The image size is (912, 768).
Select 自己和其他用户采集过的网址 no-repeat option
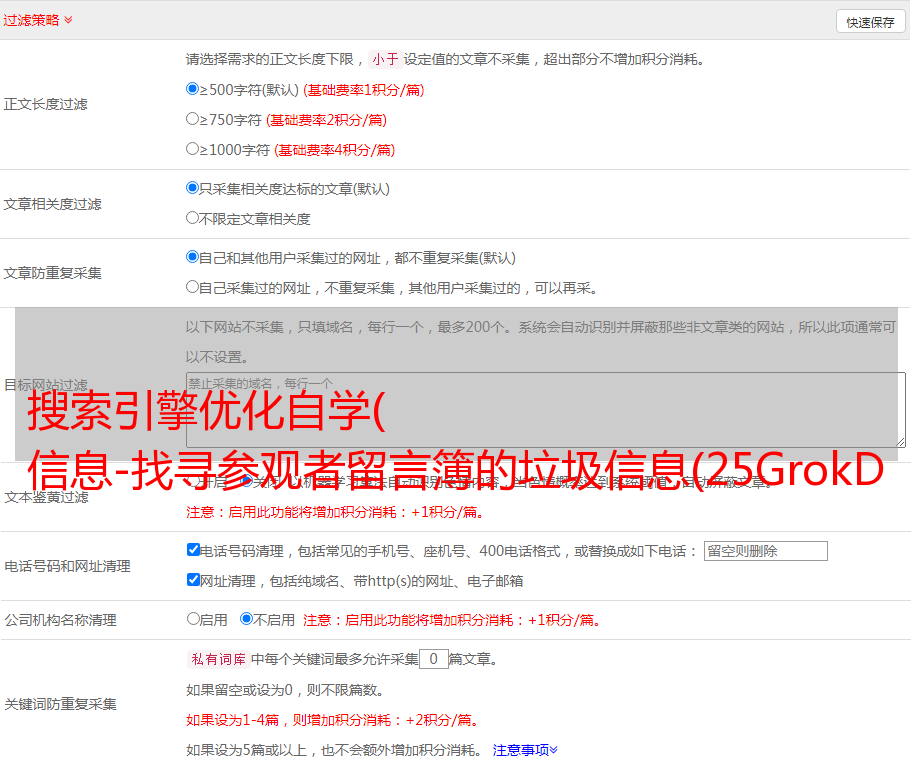tap(193, 257)
